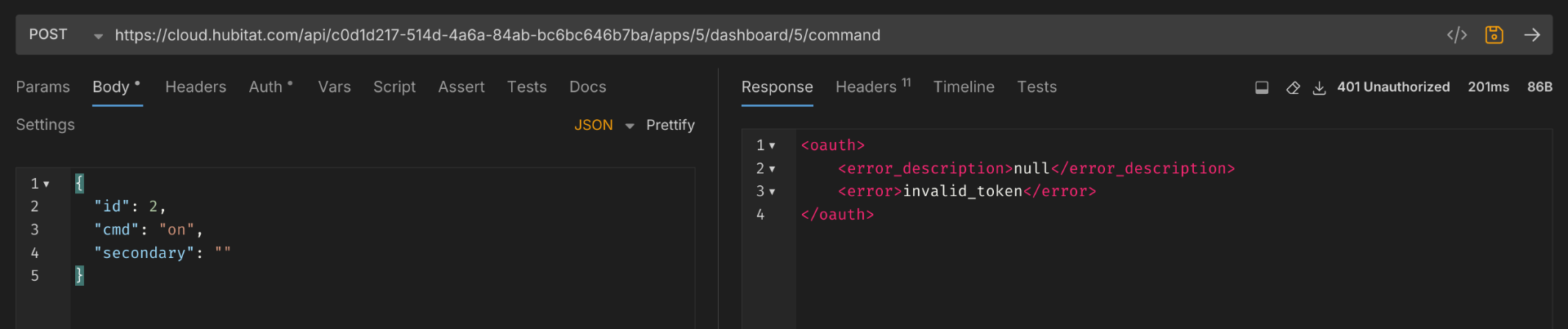
Task: Switch to the response Timeline tab
Action: tap(964, 87)
